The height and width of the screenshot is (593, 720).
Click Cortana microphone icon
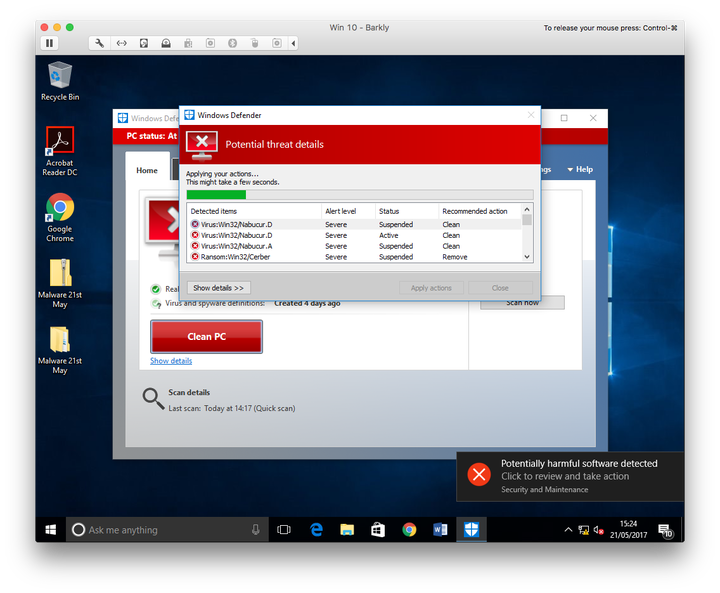[x=256, y=530]
